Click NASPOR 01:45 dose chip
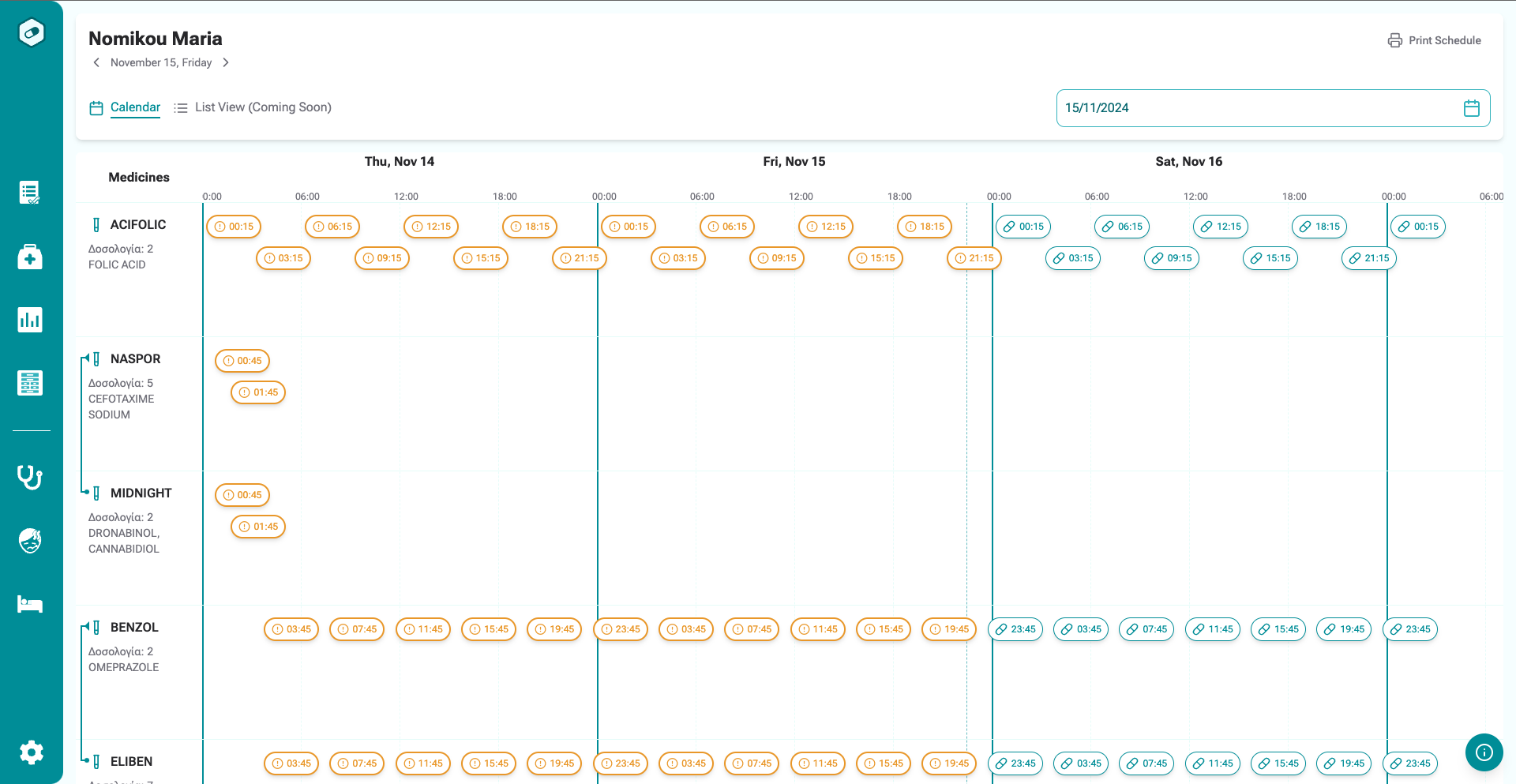This screenshot has height=784, width=1516. coord(258,392)
